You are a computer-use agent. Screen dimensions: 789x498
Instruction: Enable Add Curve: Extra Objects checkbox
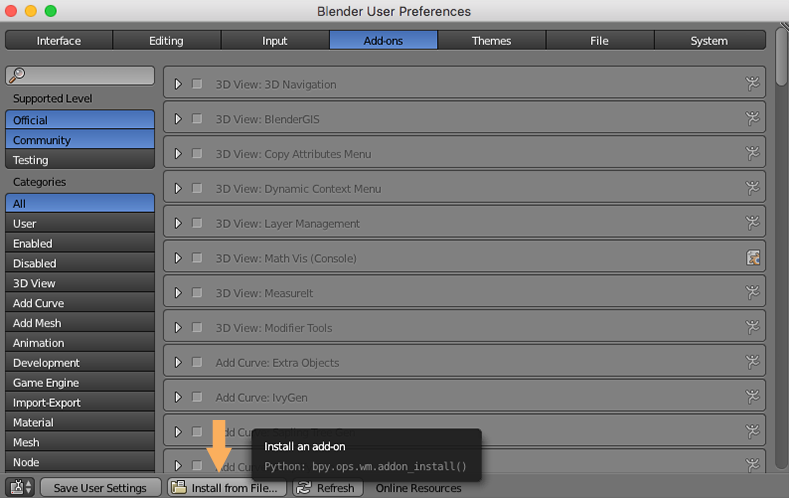point(197,362)
